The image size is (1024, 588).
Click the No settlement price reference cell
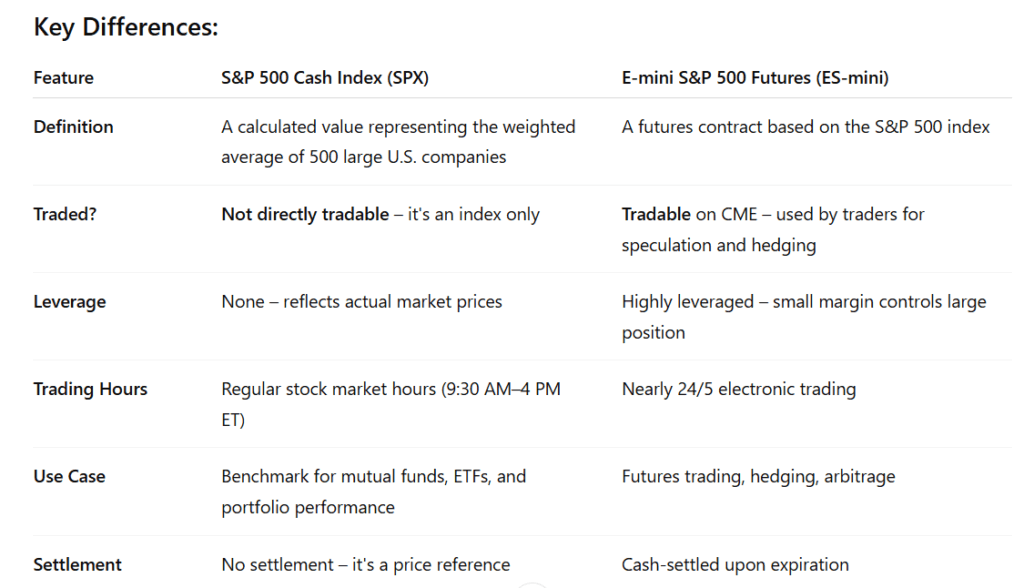pyautogui.click(x=366, y=564)
